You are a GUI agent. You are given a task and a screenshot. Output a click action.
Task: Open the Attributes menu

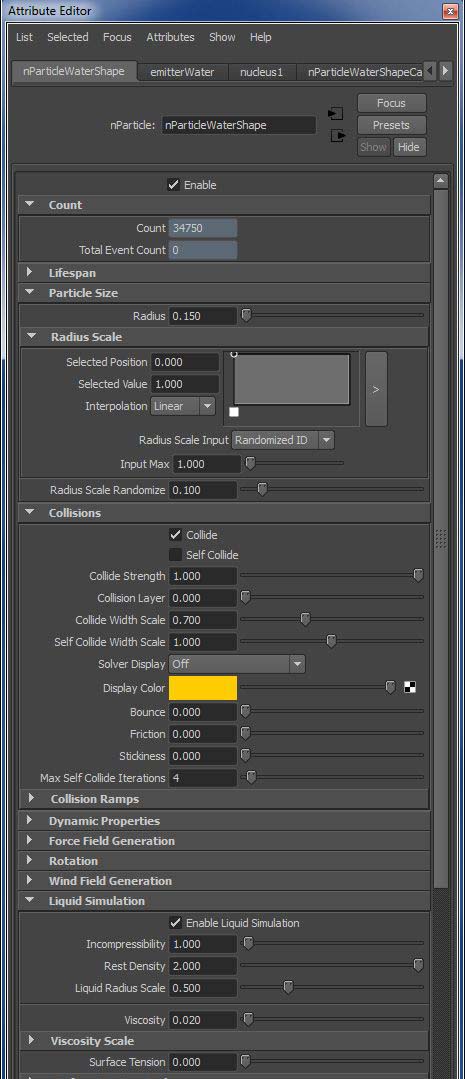coord(171,37)
